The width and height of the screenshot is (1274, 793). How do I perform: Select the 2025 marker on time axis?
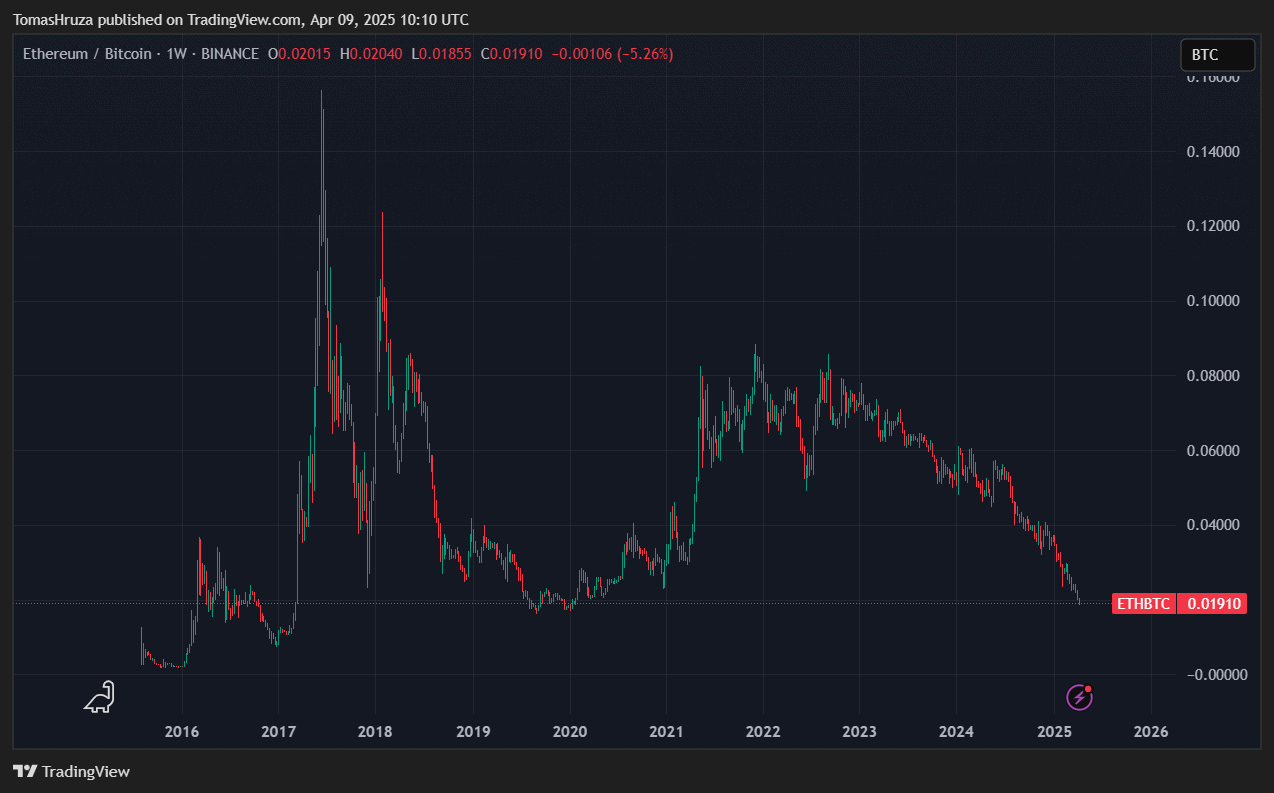(1054, 732)
